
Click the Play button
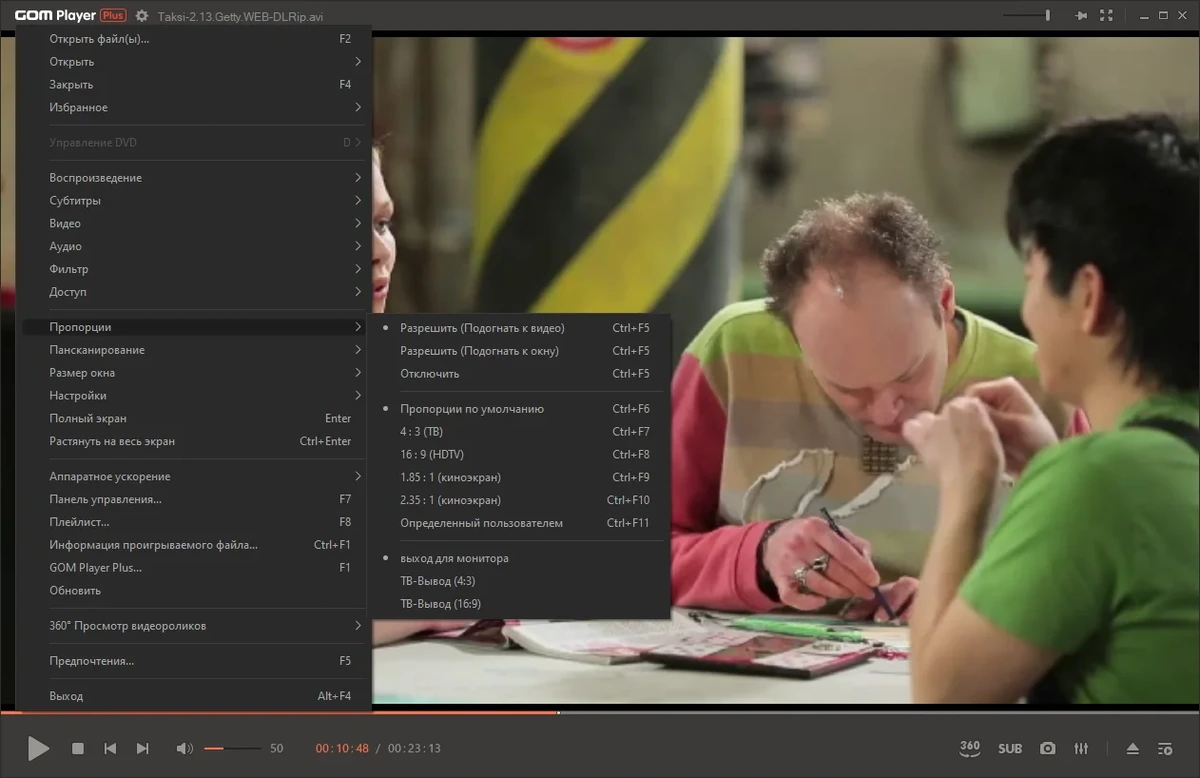click(x=38, y=748)
